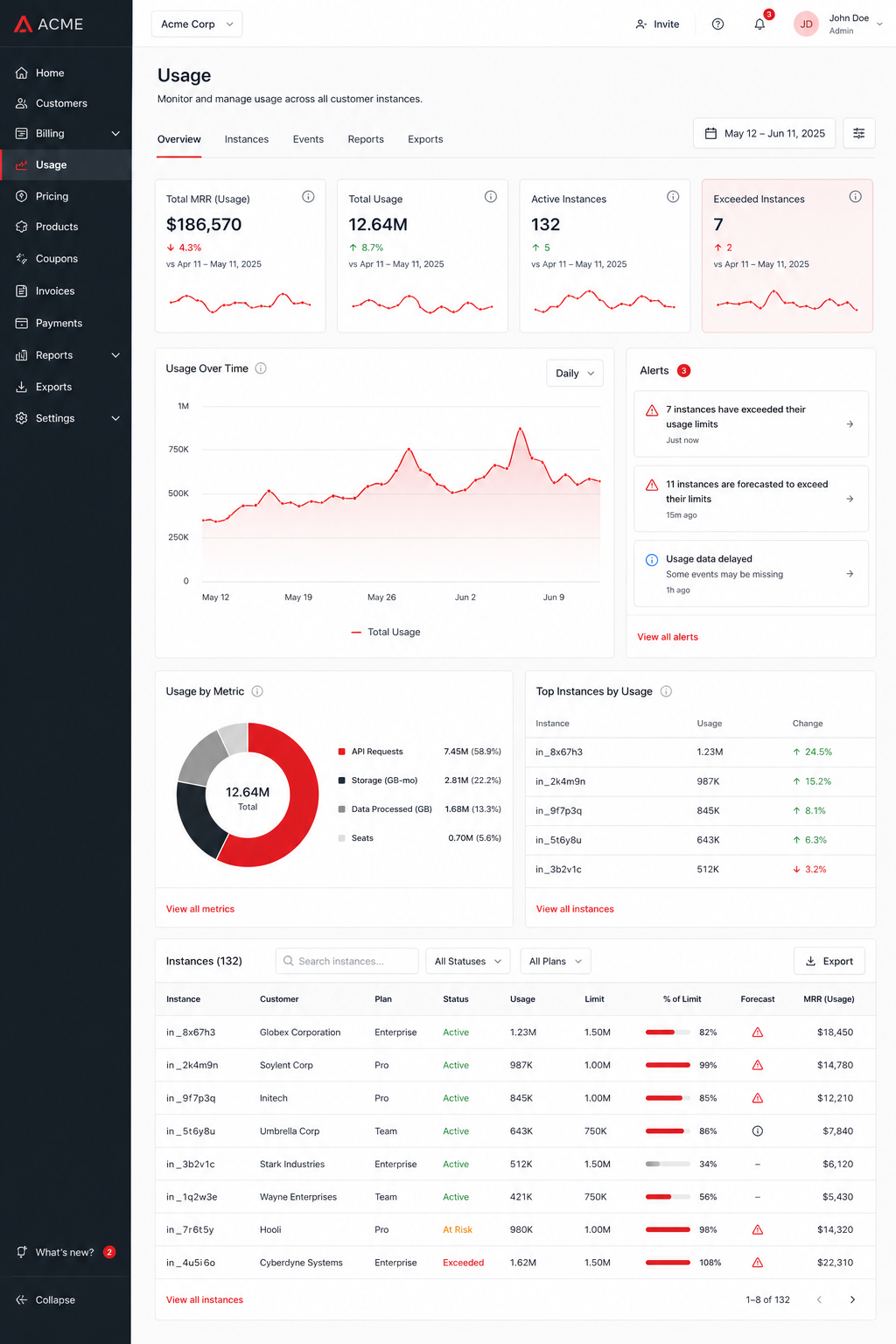This screenshot has height=1344, width=896.
Task: Toggle the Total Usage chart legend
Action: (386, 633)
